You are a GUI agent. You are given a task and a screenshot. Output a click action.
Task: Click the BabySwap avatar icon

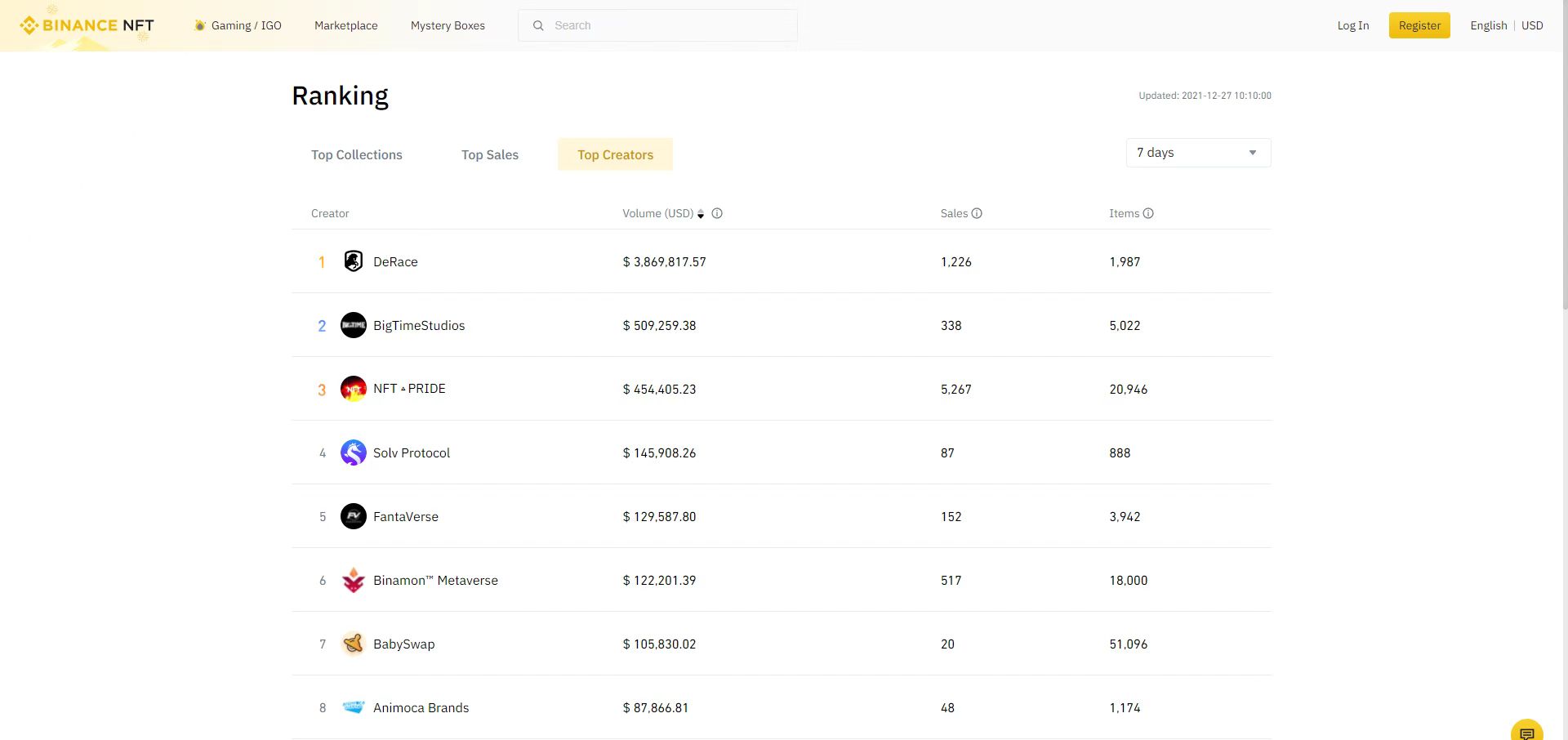(353, 644)
